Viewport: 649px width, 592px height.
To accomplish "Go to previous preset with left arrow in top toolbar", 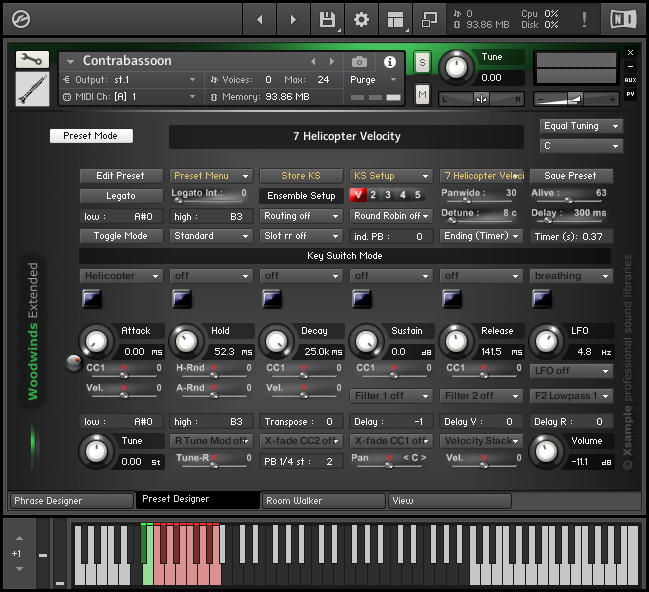I will tap(260, 19).
